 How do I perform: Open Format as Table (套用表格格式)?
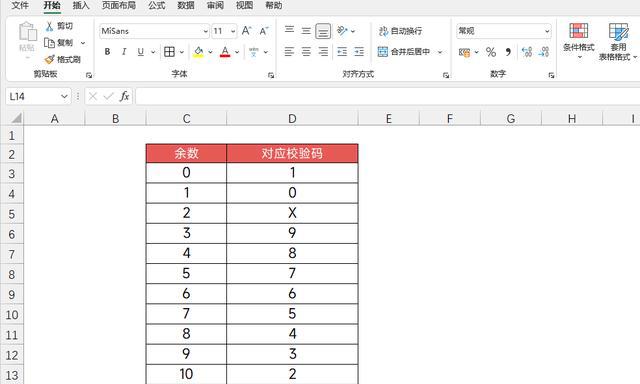pyautogui.click(x=618, y=41)
